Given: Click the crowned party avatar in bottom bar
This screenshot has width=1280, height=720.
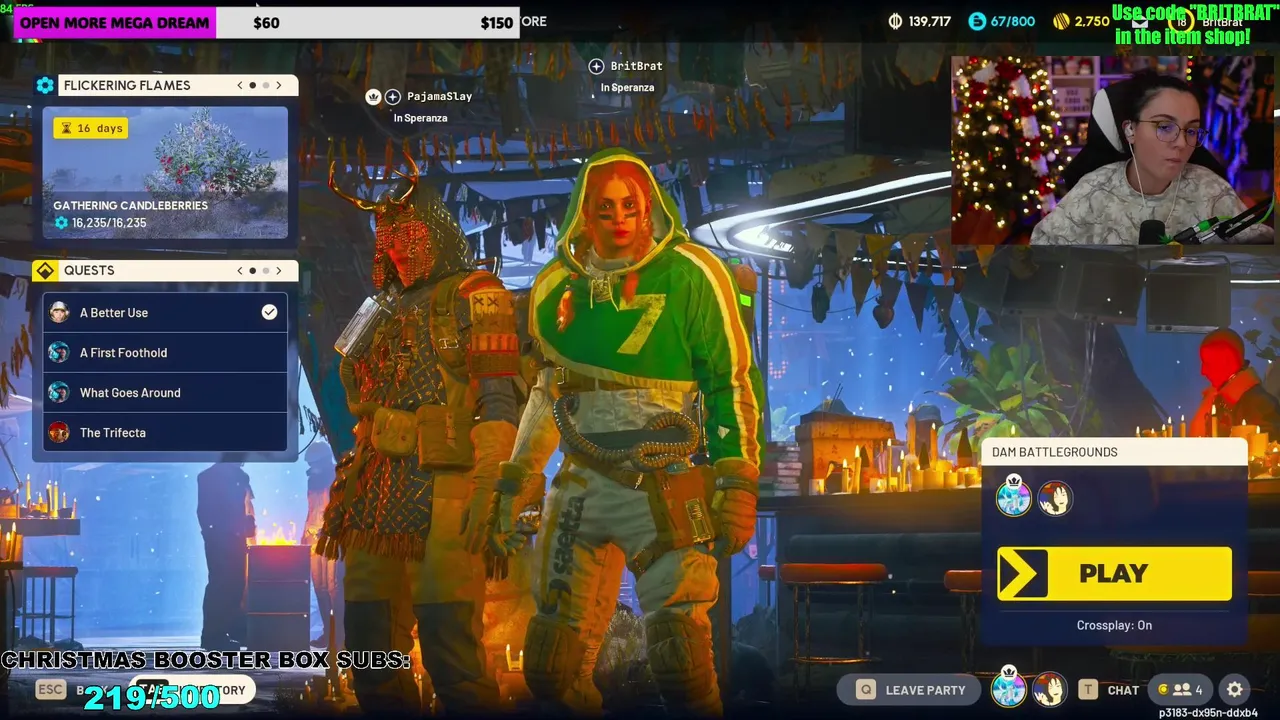Looking at the screenshot, I should (1008, 688).
